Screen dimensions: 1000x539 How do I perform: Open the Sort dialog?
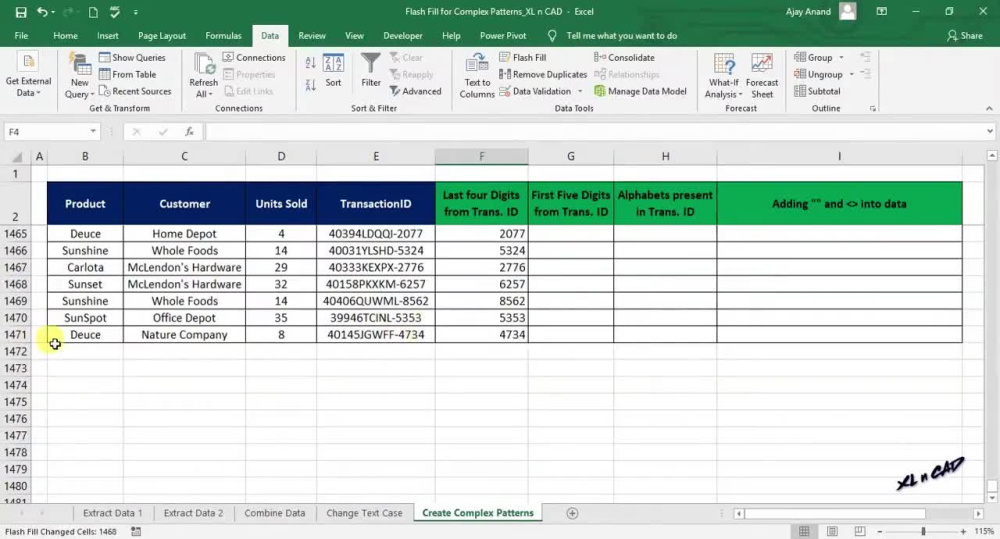pos(333,70)
